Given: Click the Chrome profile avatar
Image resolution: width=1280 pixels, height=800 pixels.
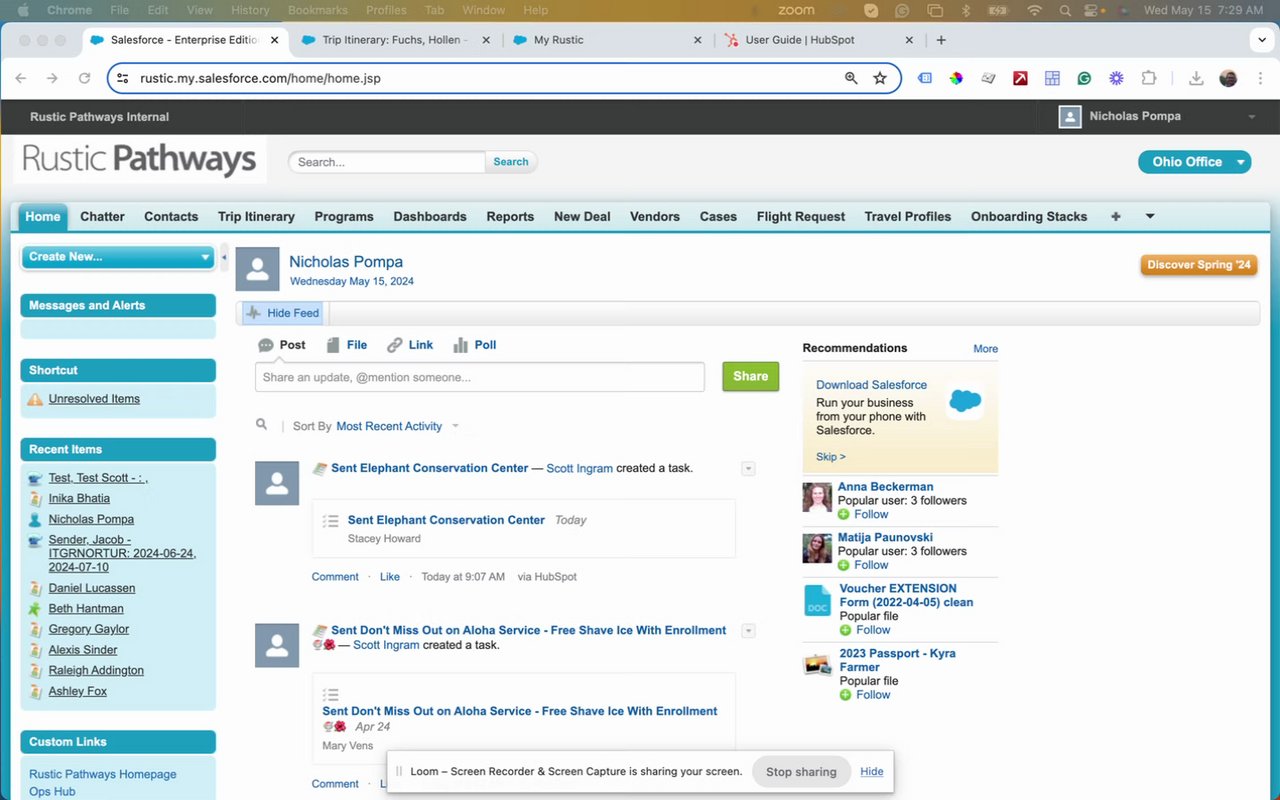Looking at the screenshot, I should (x=1228, y=78).
